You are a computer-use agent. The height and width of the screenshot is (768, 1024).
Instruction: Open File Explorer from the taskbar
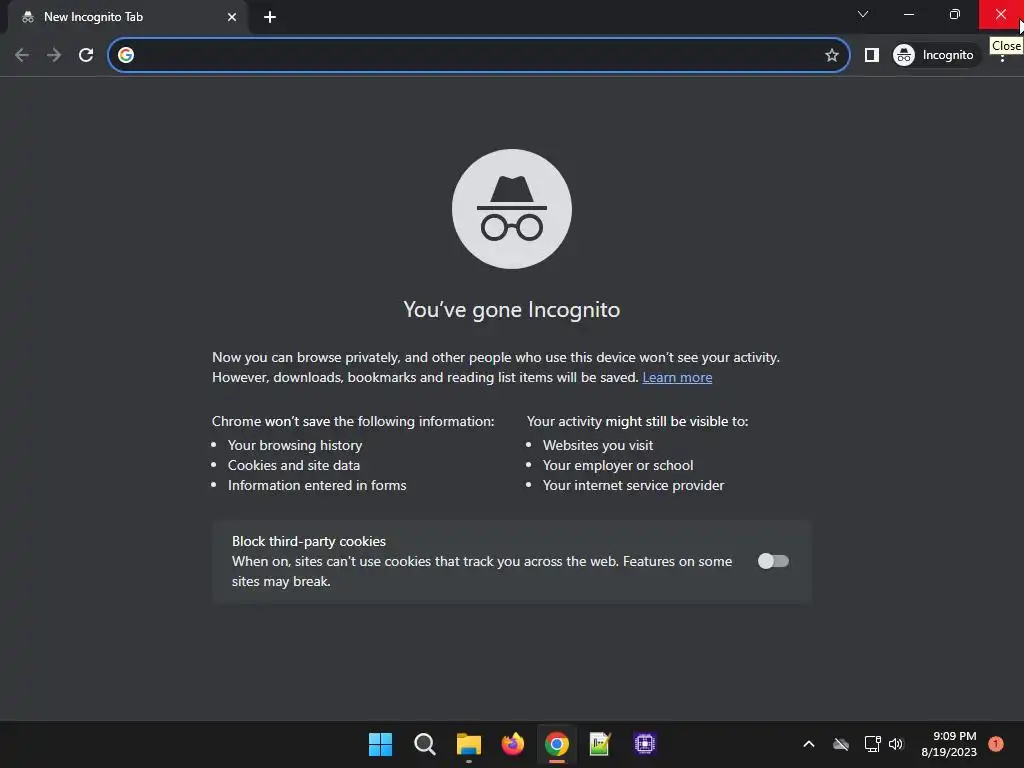(469, 744)
